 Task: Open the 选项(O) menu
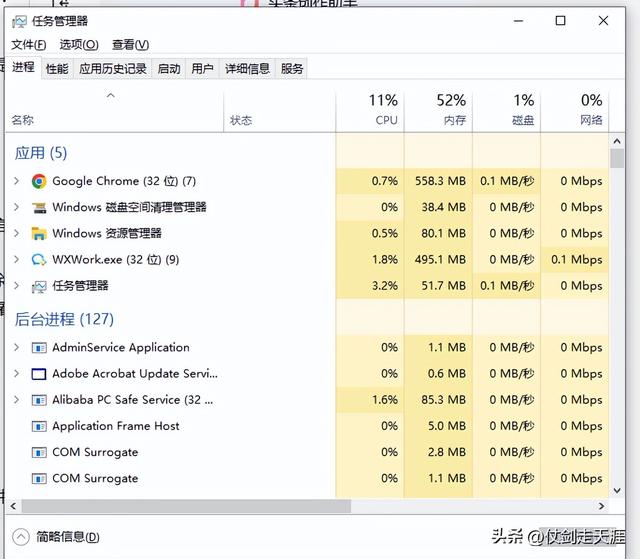pyautogui.click(x=79, y=44)
